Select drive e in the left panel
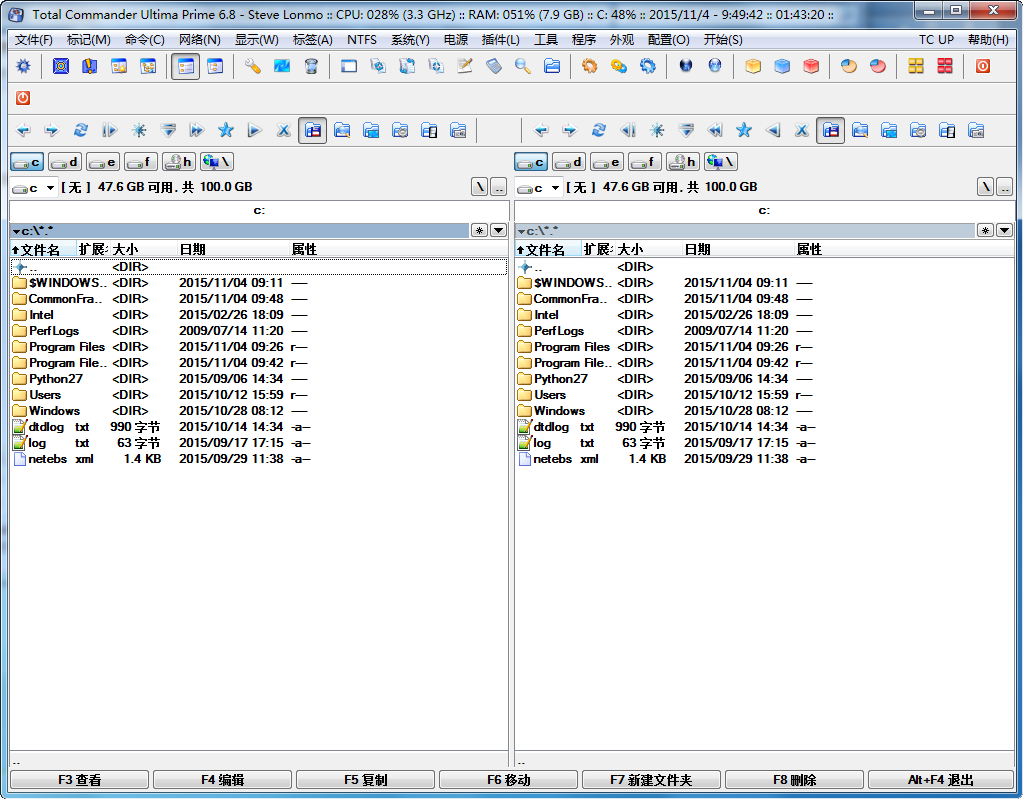The image size is (1024, 800). pyautogui.click(x=103, y=162)
